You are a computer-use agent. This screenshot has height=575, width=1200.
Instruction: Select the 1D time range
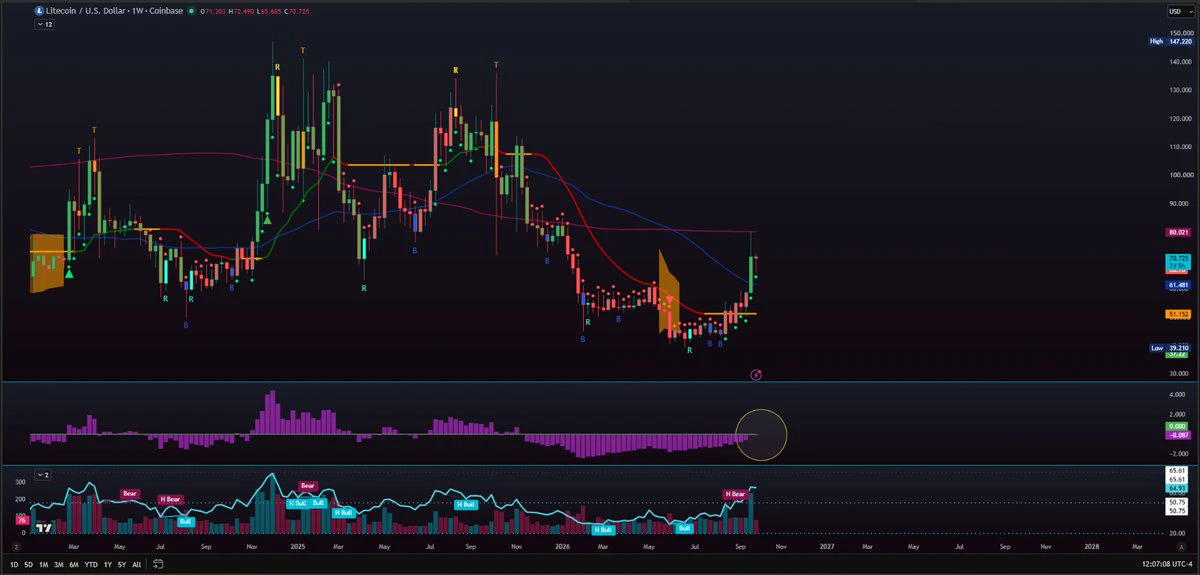click(14, 565)
